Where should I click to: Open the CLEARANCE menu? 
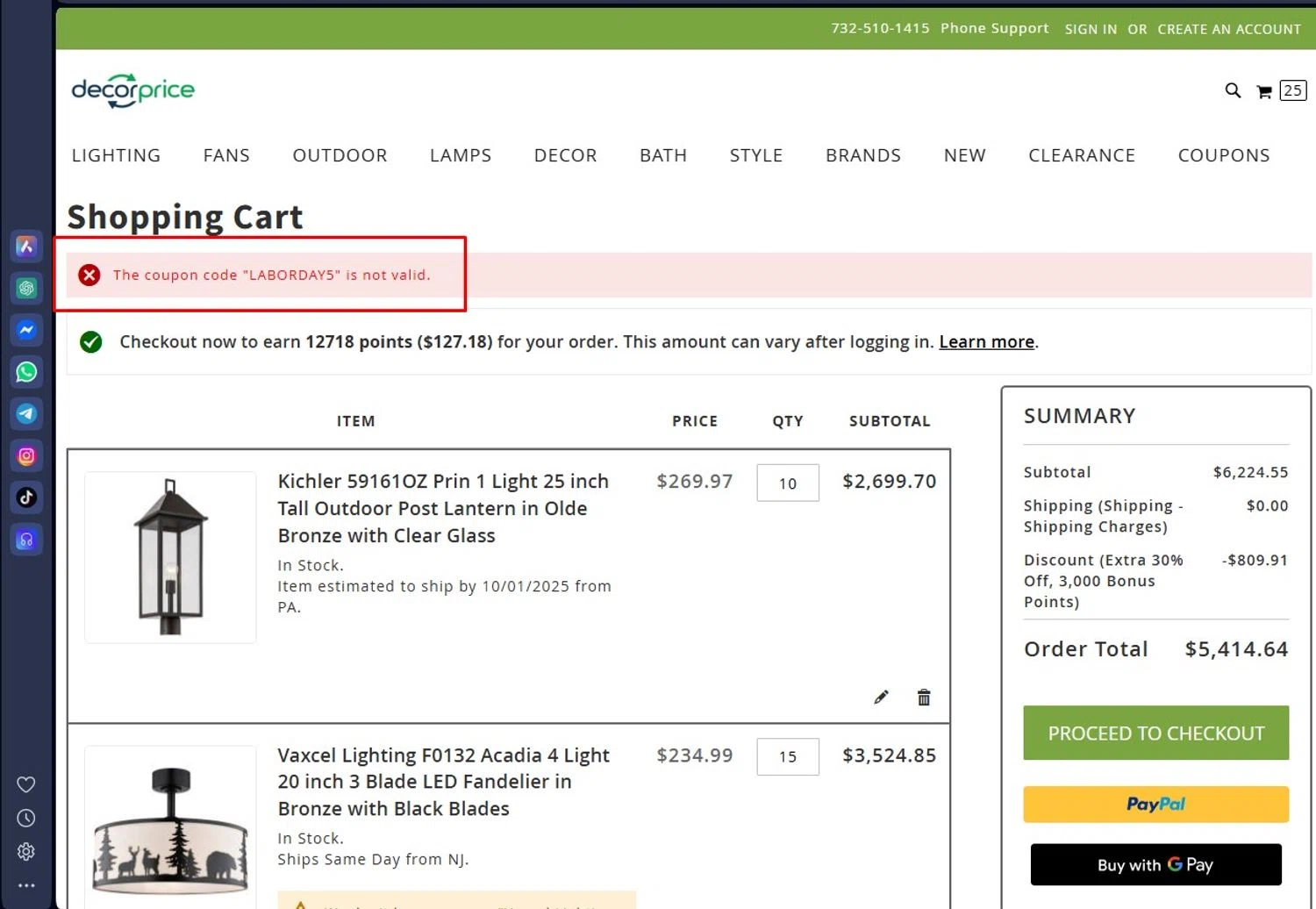1082,155
